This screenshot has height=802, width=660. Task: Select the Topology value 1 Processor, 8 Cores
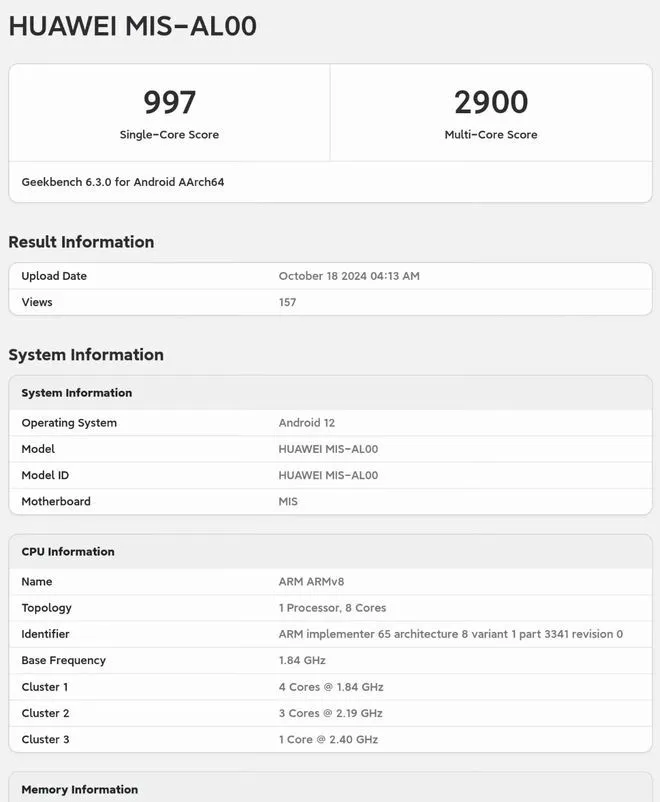pos(332,608)
